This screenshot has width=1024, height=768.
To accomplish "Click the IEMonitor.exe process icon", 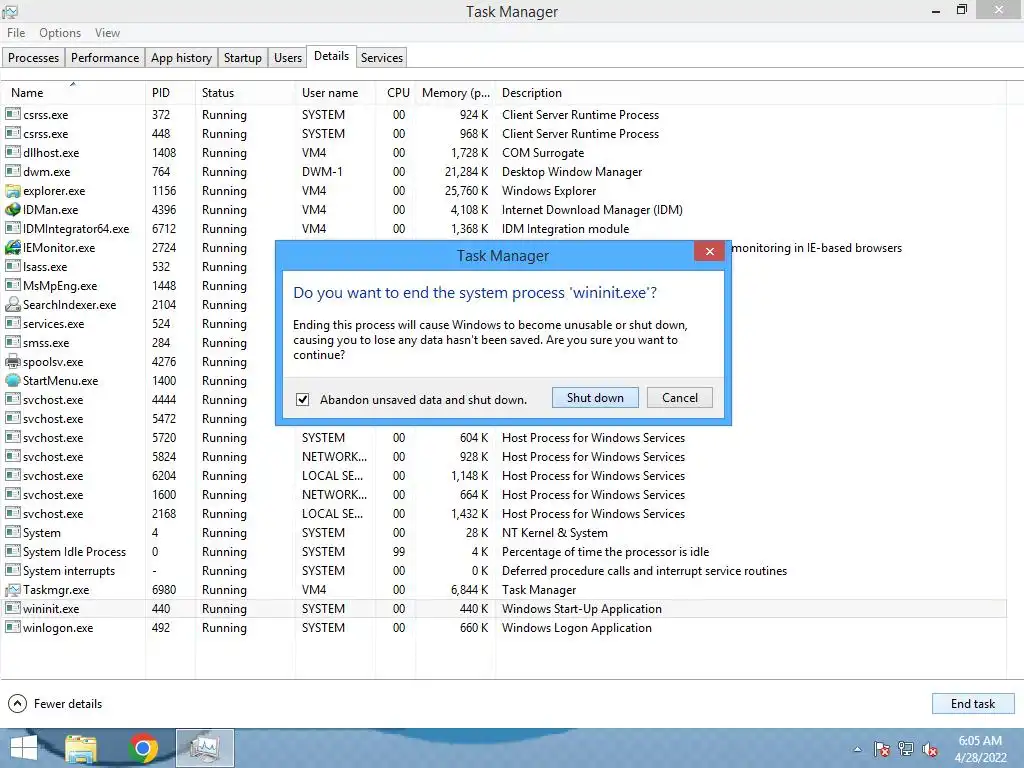I will point(12,248).
